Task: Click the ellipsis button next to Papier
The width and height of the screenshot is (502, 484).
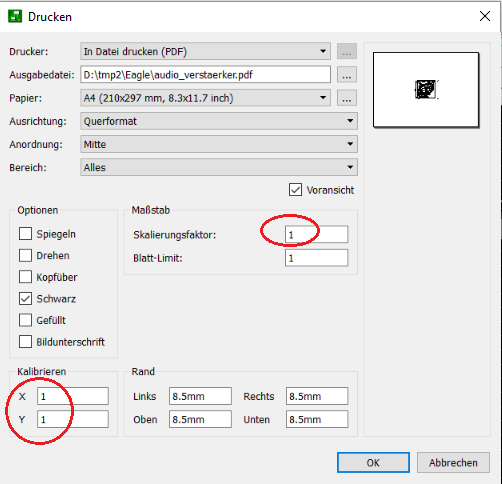Action: point(347,98)
